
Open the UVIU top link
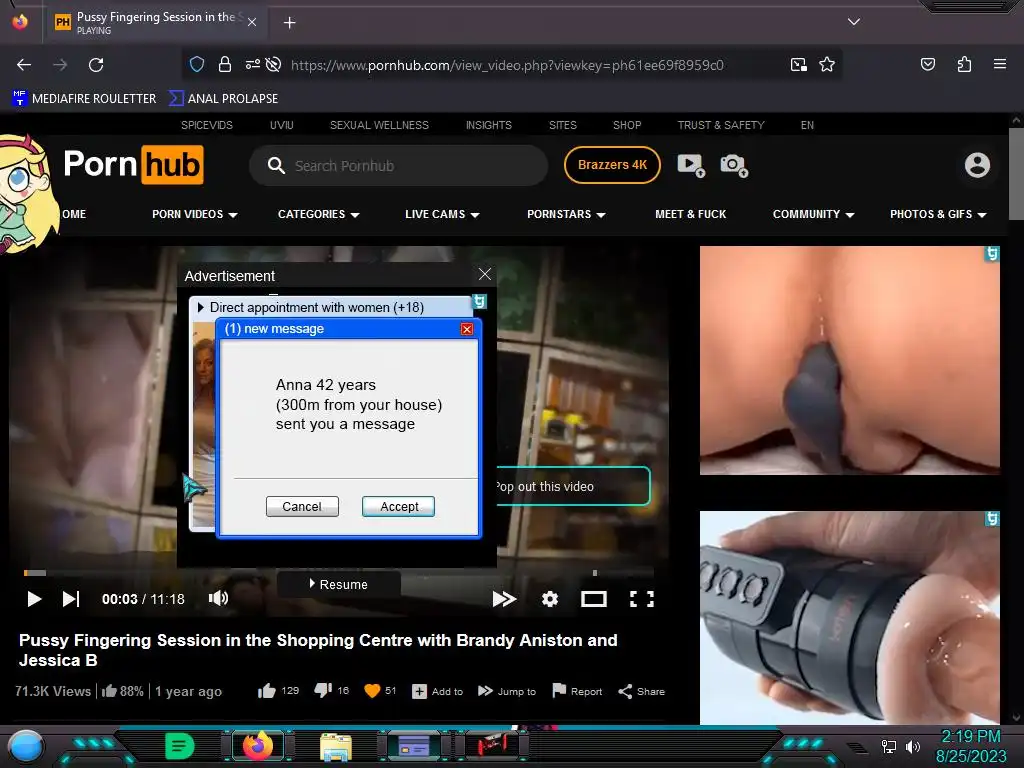281,125
